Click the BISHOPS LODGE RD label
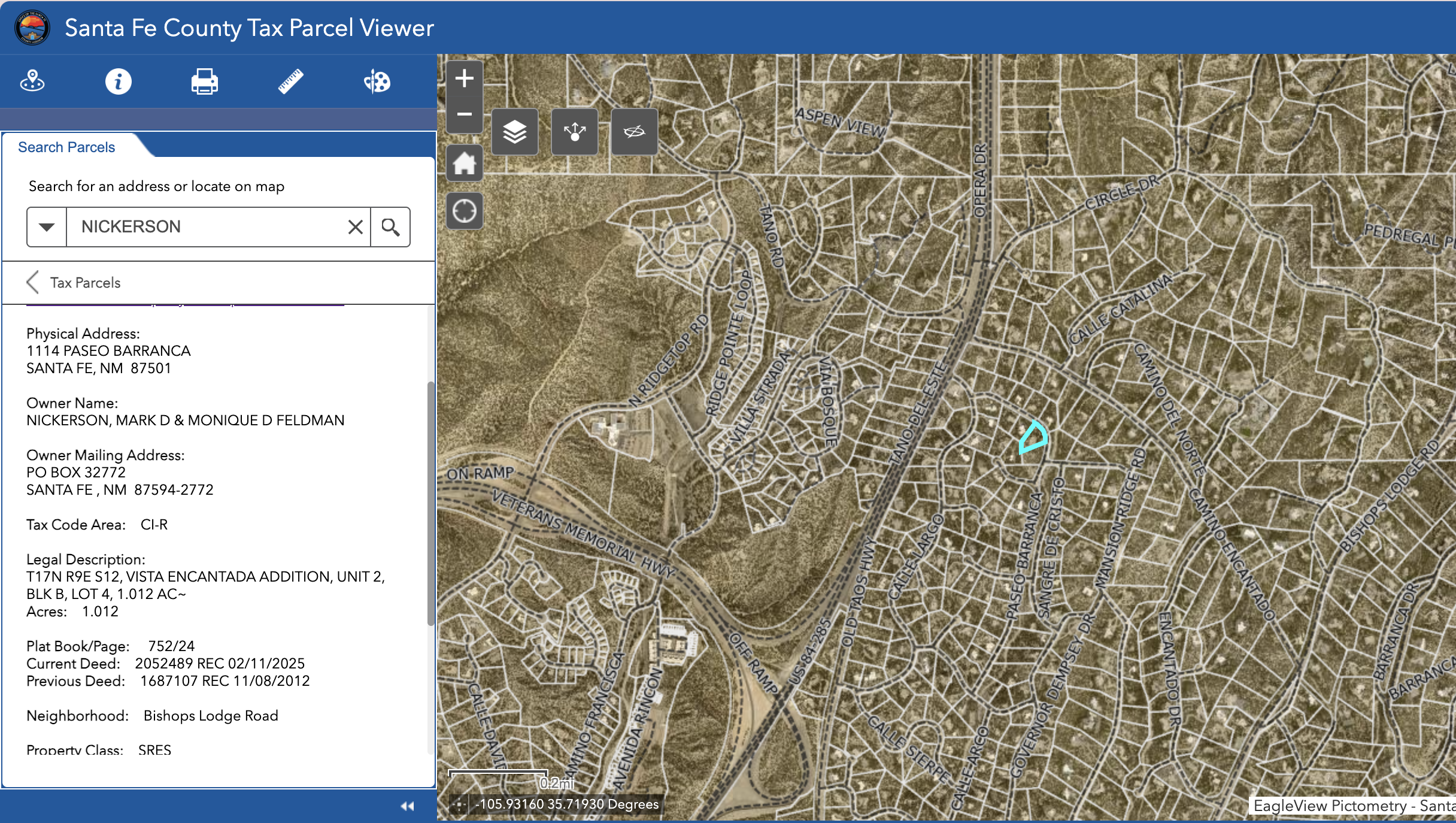Screen dimensions: 1456x823 1388,496
